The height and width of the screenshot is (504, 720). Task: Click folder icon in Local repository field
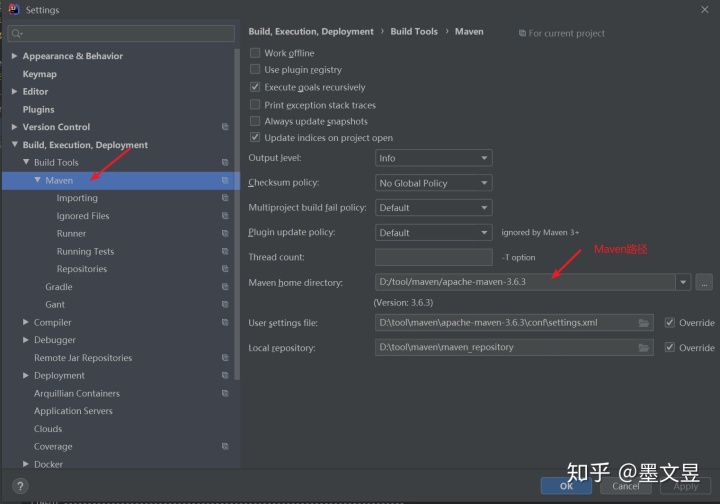(644, 348)
